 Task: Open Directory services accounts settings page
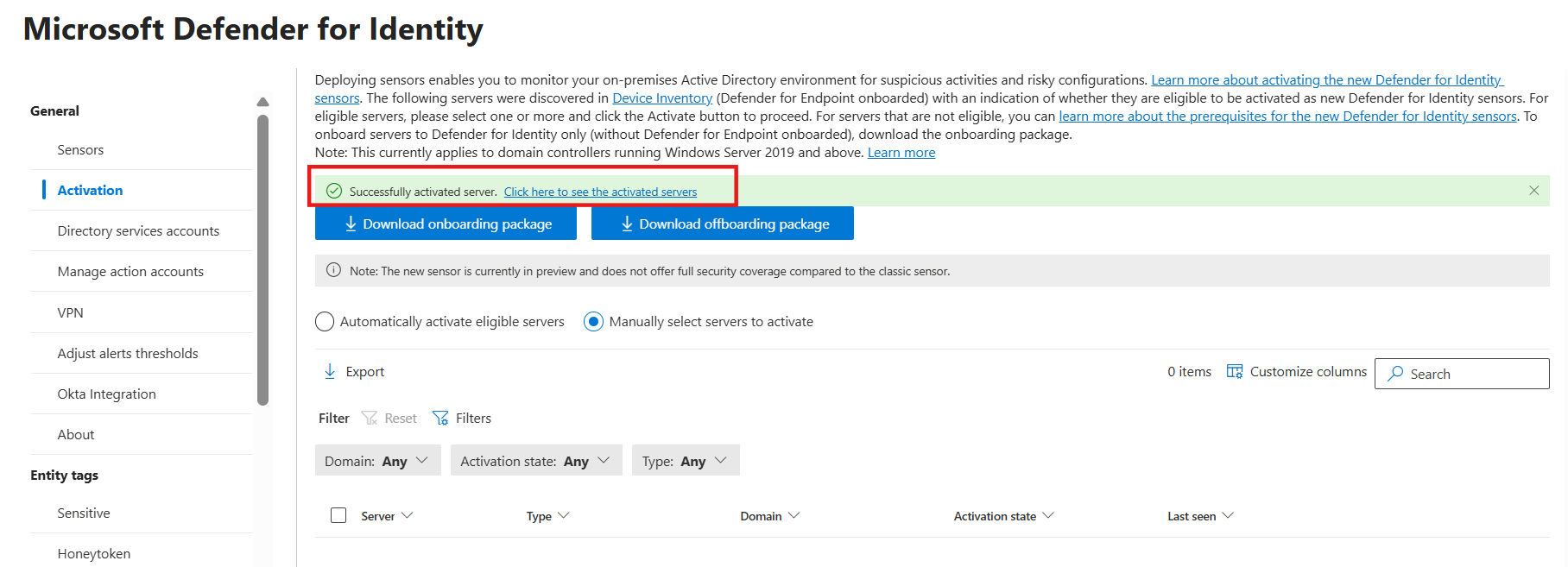coord(138,230)
